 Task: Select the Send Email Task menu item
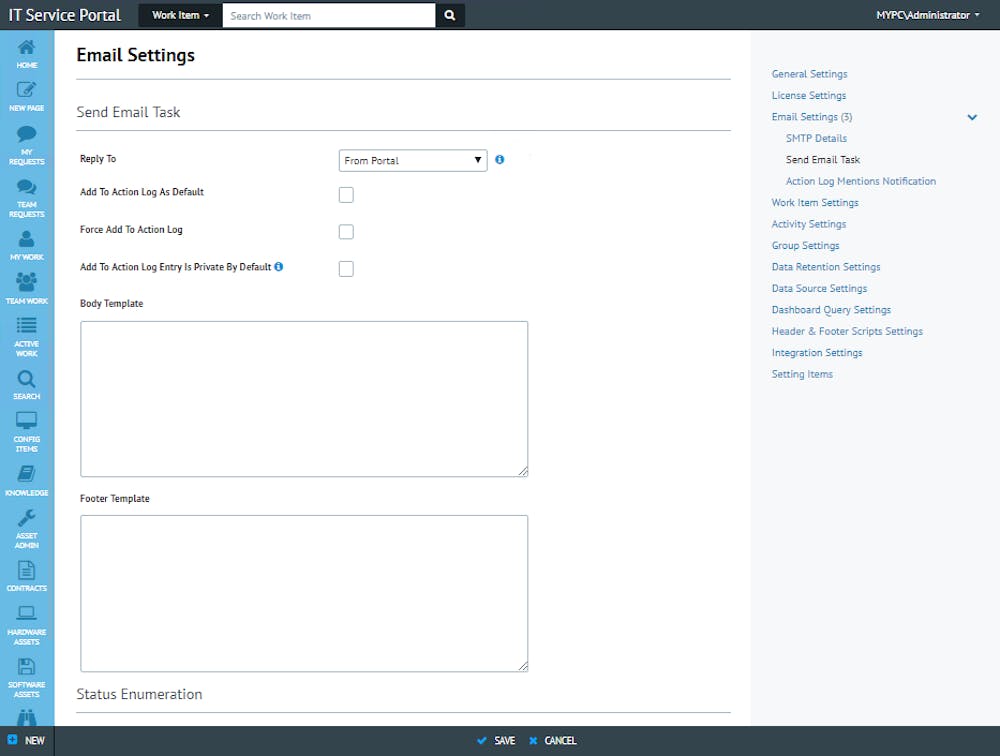click(822, 159)
